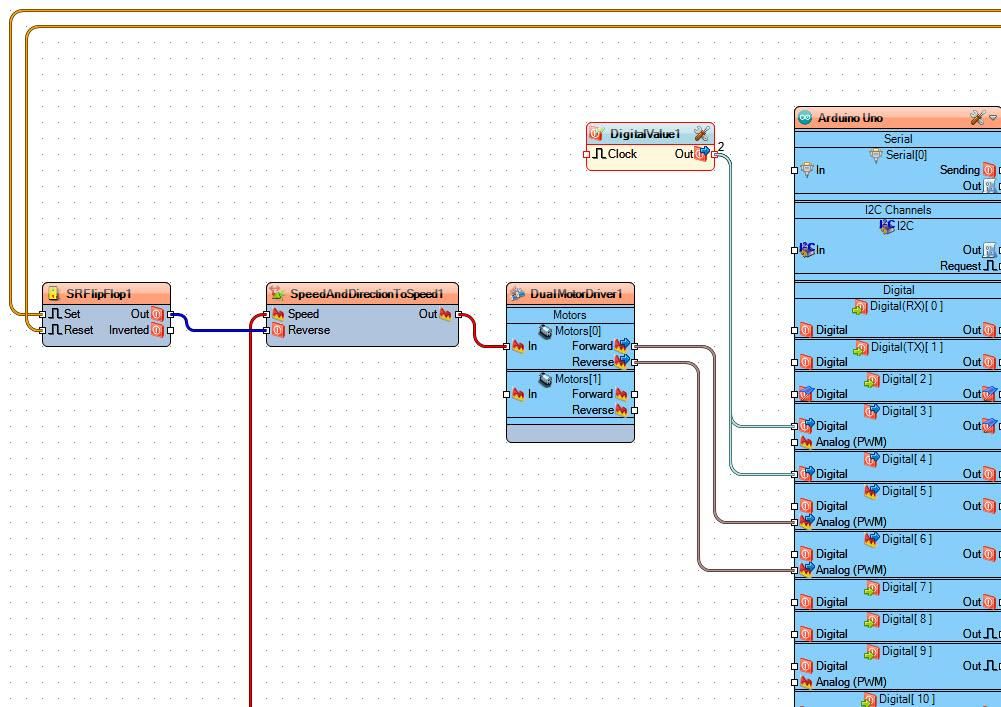Click the blue arrow Out icon on DigitalValue1
This screenshot has height=707, width=1001.
[703, 154]
